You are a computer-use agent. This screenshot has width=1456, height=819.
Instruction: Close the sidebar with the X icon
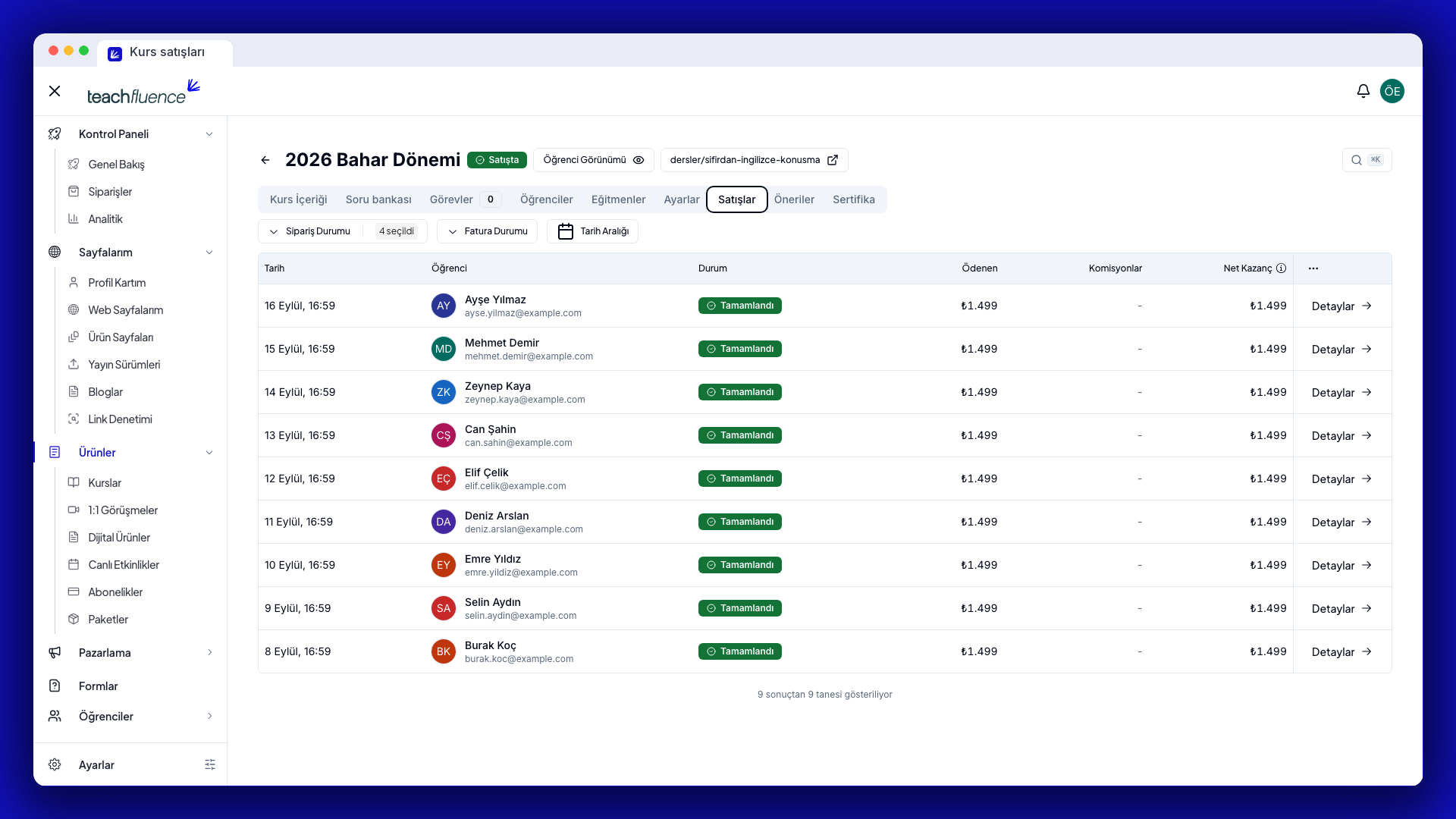tap(55, 91)
